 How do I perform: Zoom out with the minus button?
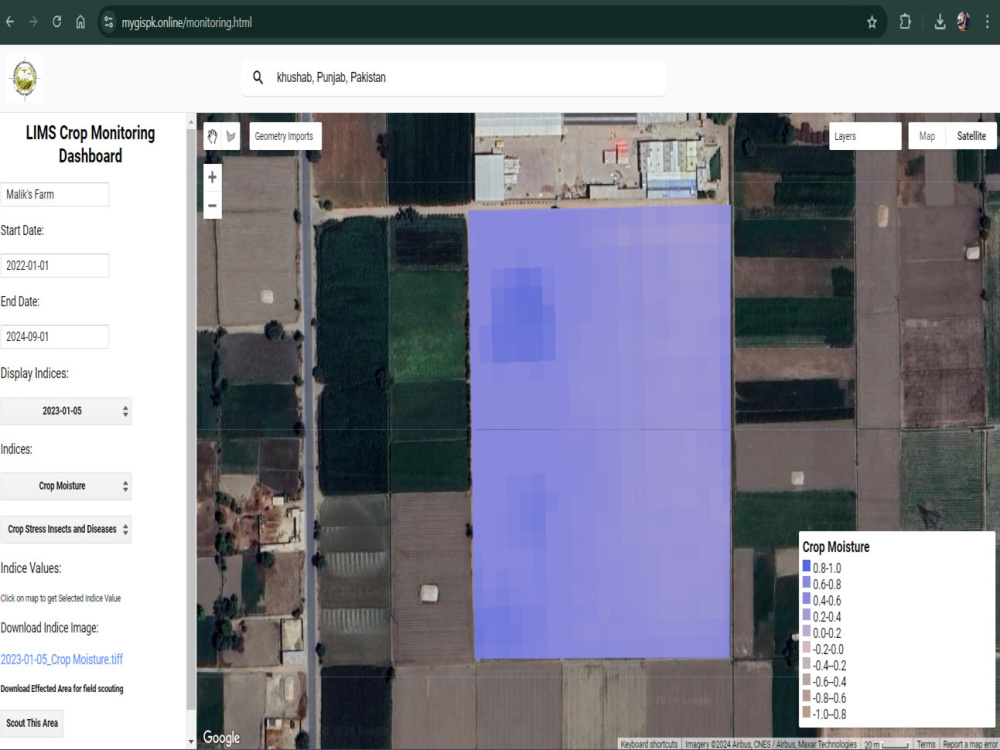tap(212, 205)
